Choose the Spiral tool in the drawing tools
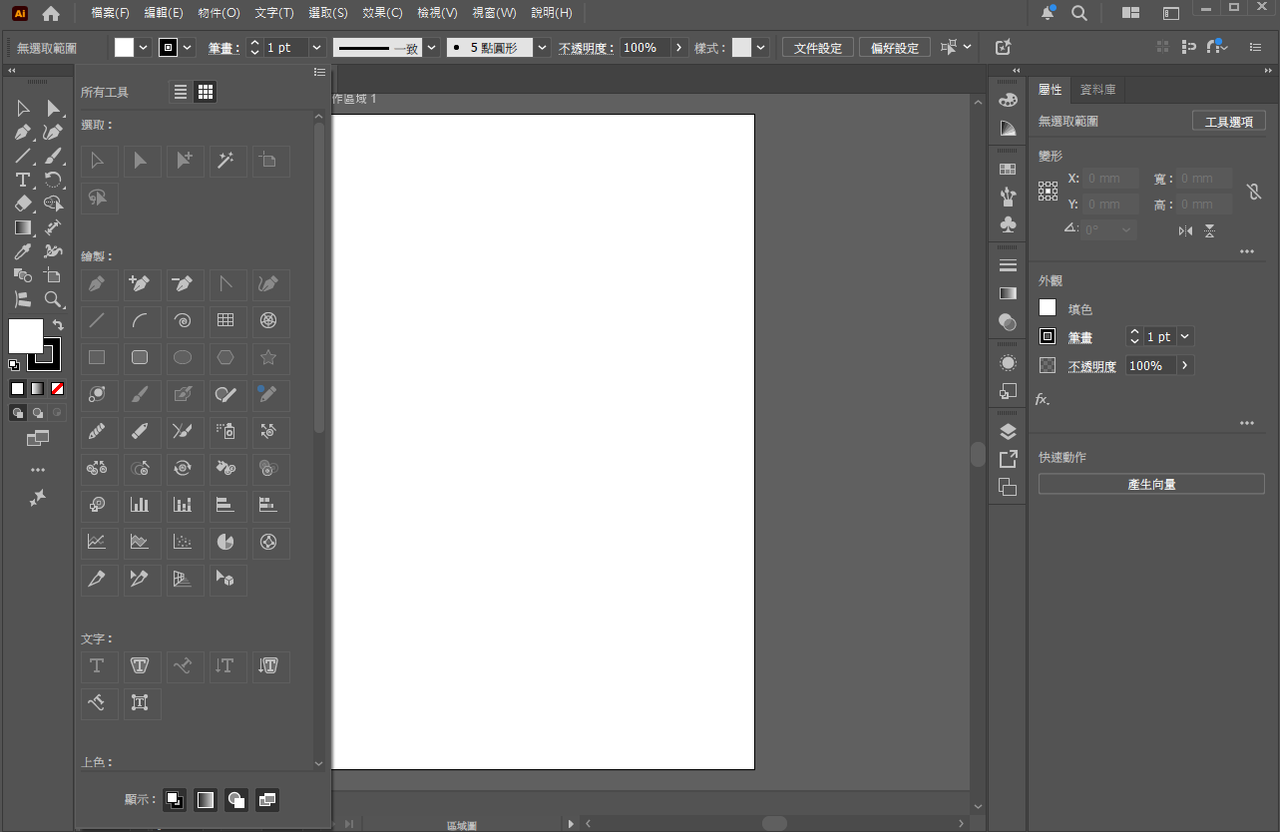Viewport: 1280px width, 832px height. (x=182, y=321)
